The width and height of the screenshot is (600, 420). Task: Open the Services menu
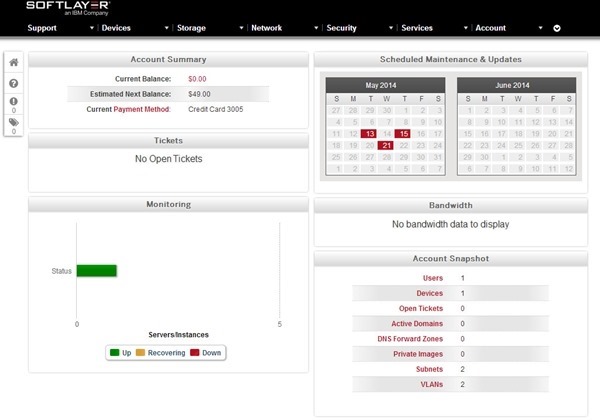417,28
